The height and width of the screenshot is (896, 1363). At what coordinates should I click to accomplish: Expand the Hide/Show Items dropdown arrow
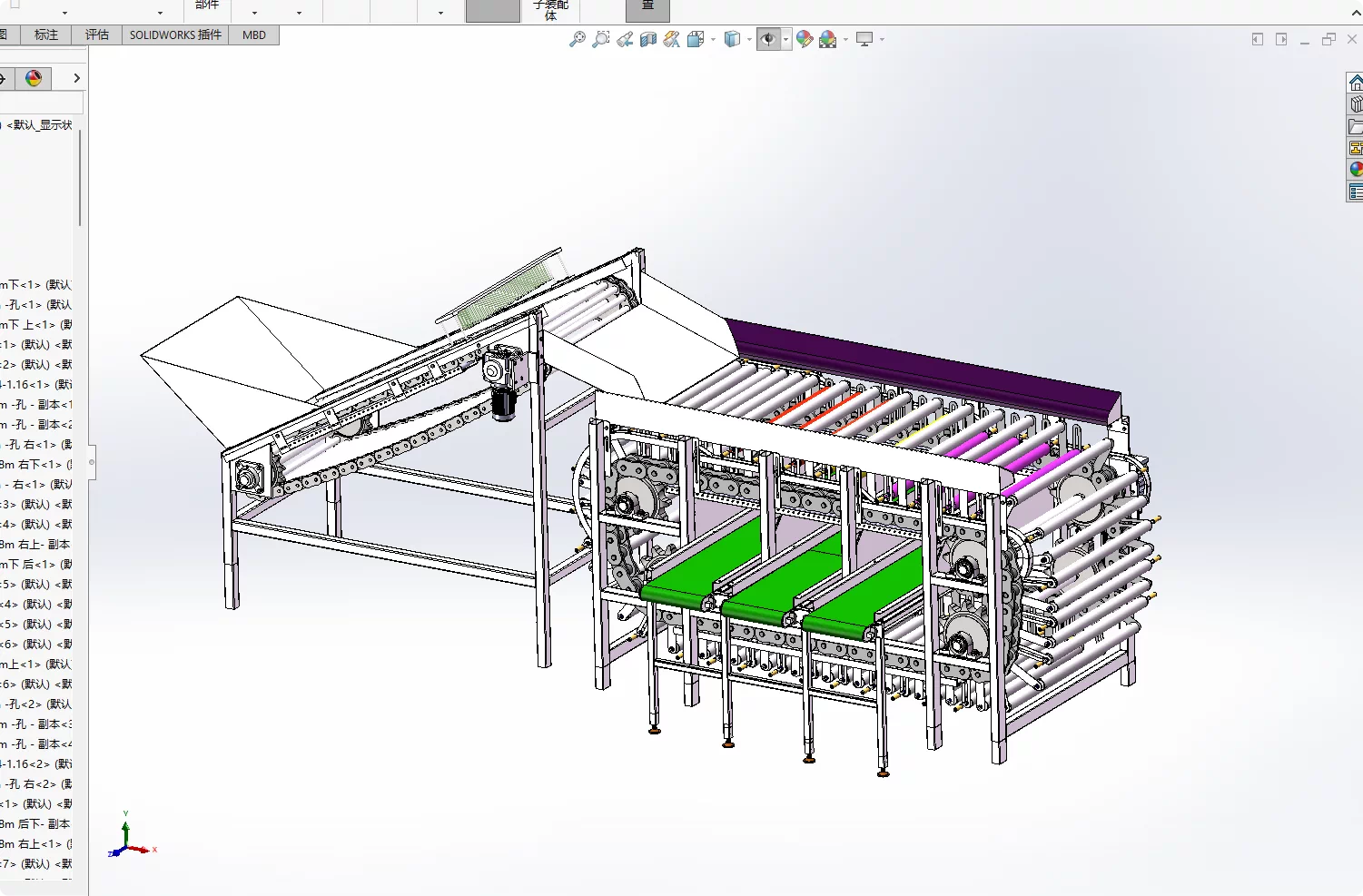coord(785,39)
